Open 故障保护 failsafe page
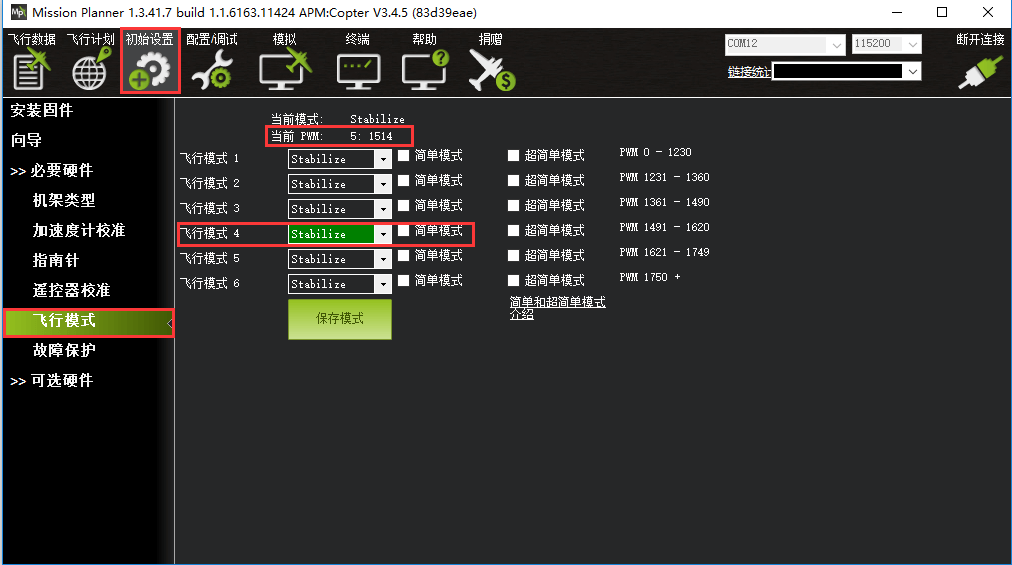1012x565 pixels. point(64,351)
